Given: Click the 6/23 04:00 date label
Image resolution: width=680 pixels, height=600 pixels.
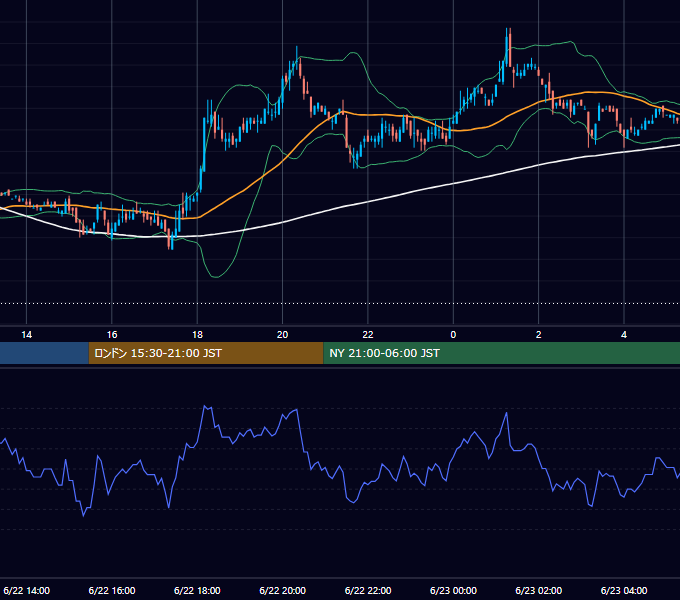Looking at the screenshot, I should [624, 590].
